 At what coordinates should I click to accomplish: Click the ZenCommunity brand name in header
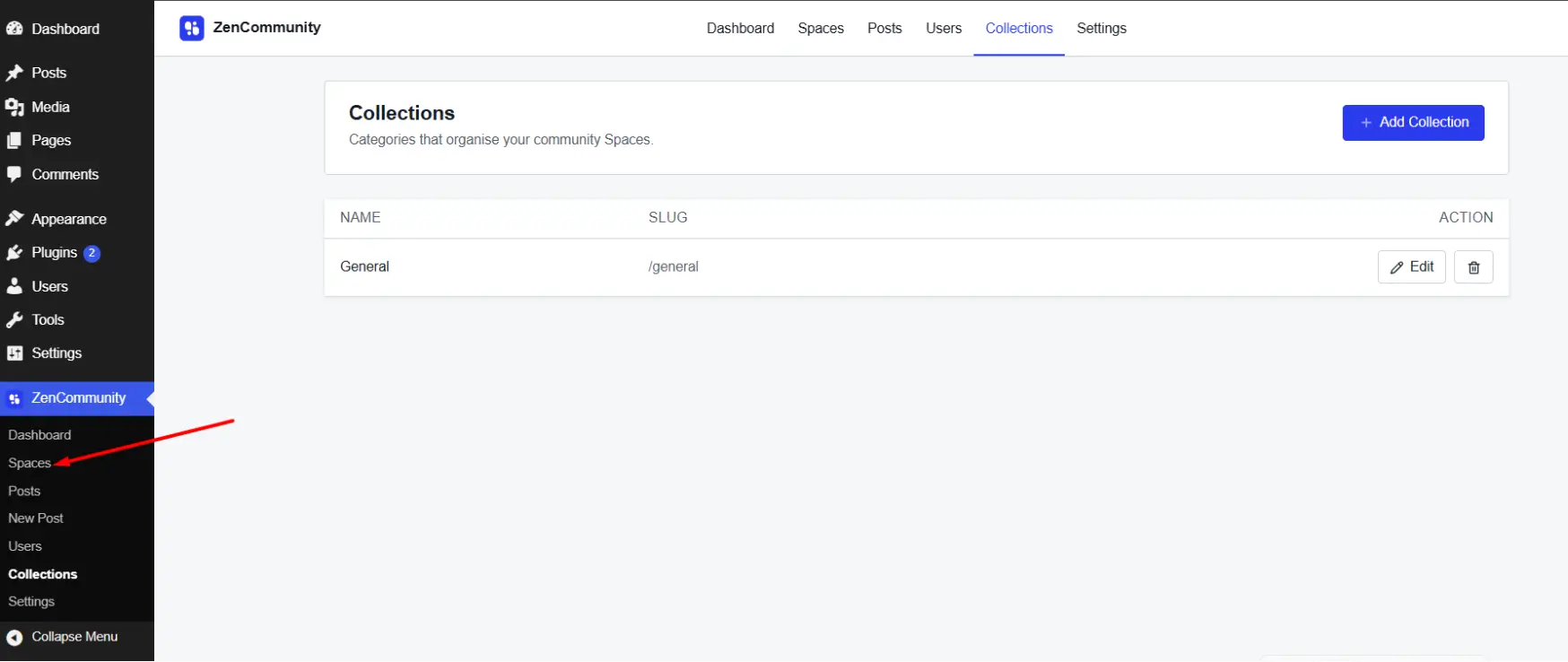pyautogui.click(x=266, y=28)
